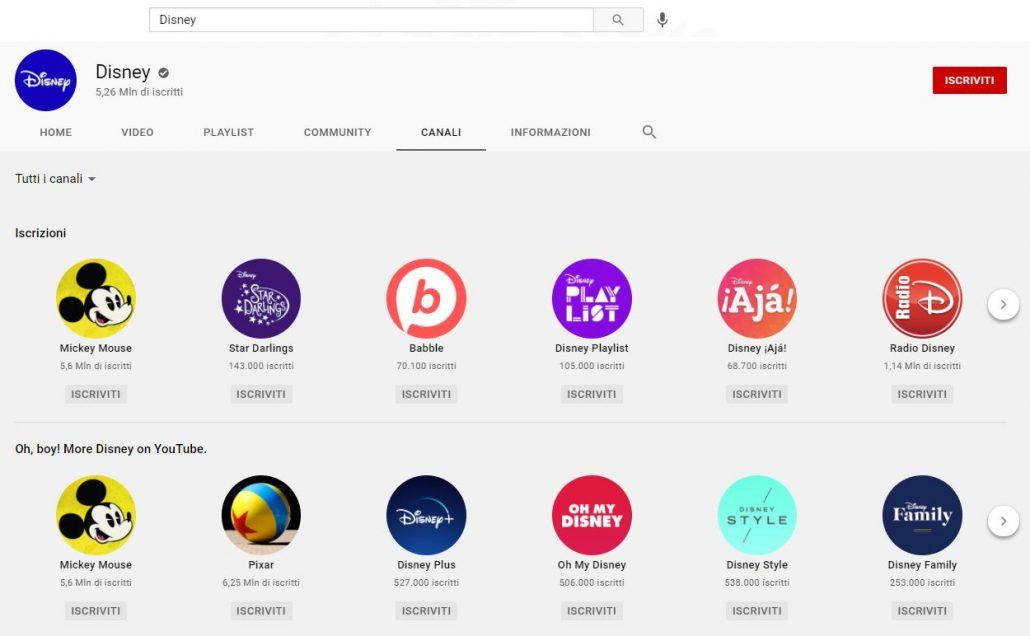This screenshot has height=636, width=1030.
Task: Open the Disney Style name link
Action: [x=757, y=565]
